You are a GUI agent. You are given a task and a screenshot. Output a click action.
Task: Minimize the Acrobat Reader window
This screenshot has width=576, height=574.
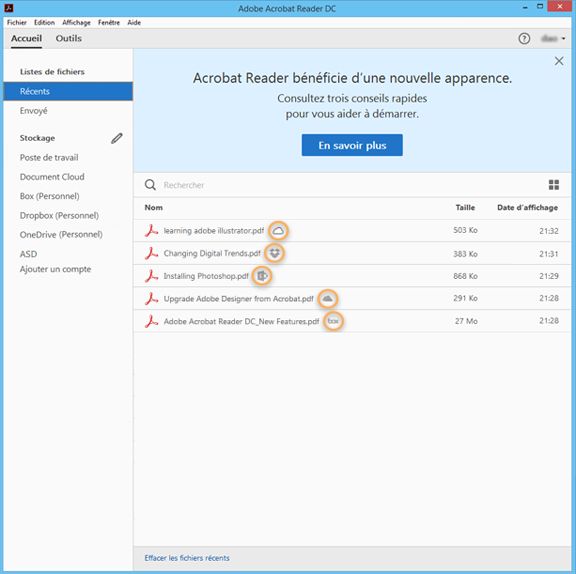coord(525,7)
